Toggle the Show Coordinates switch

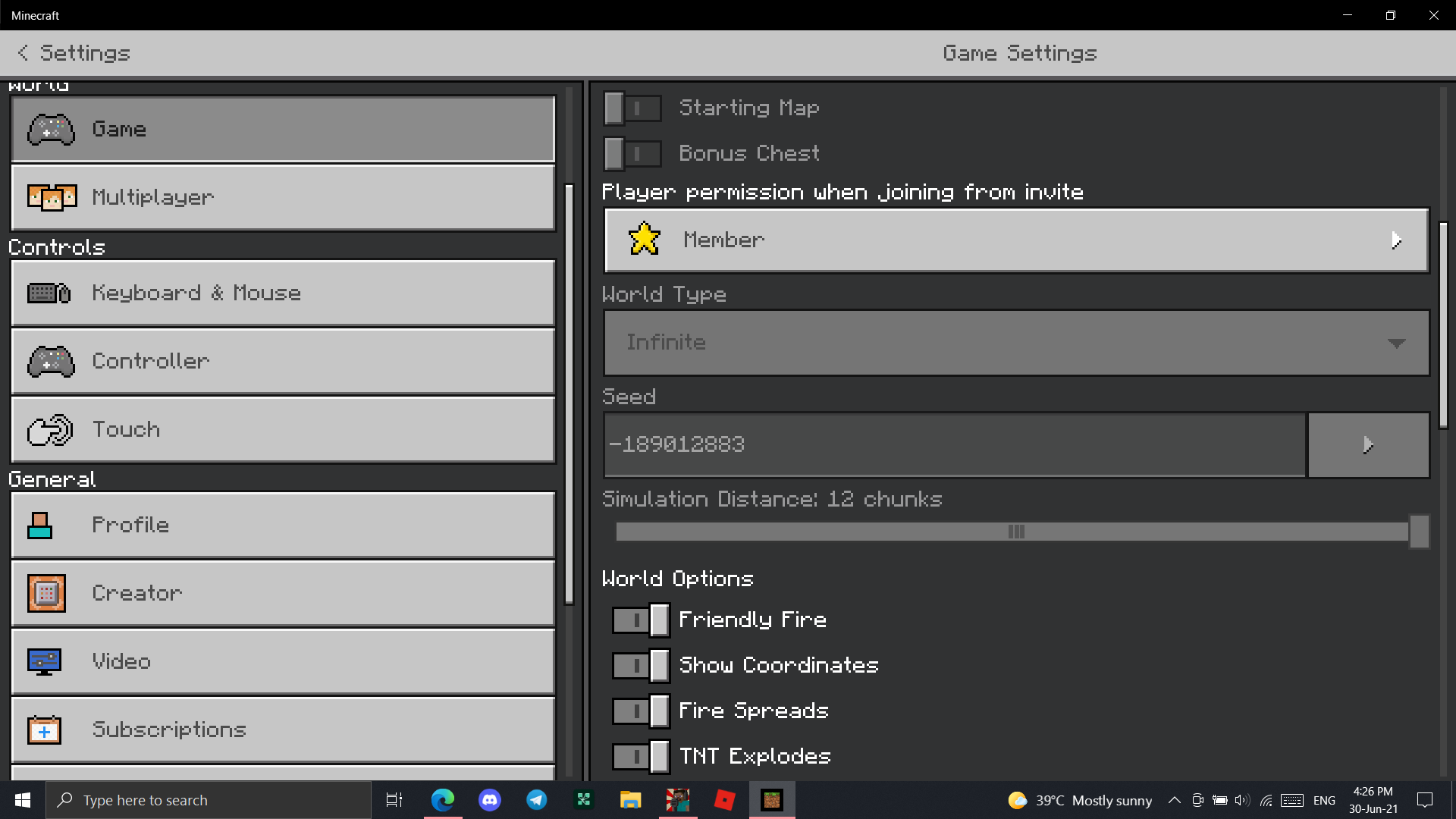(x=641, y=666)
